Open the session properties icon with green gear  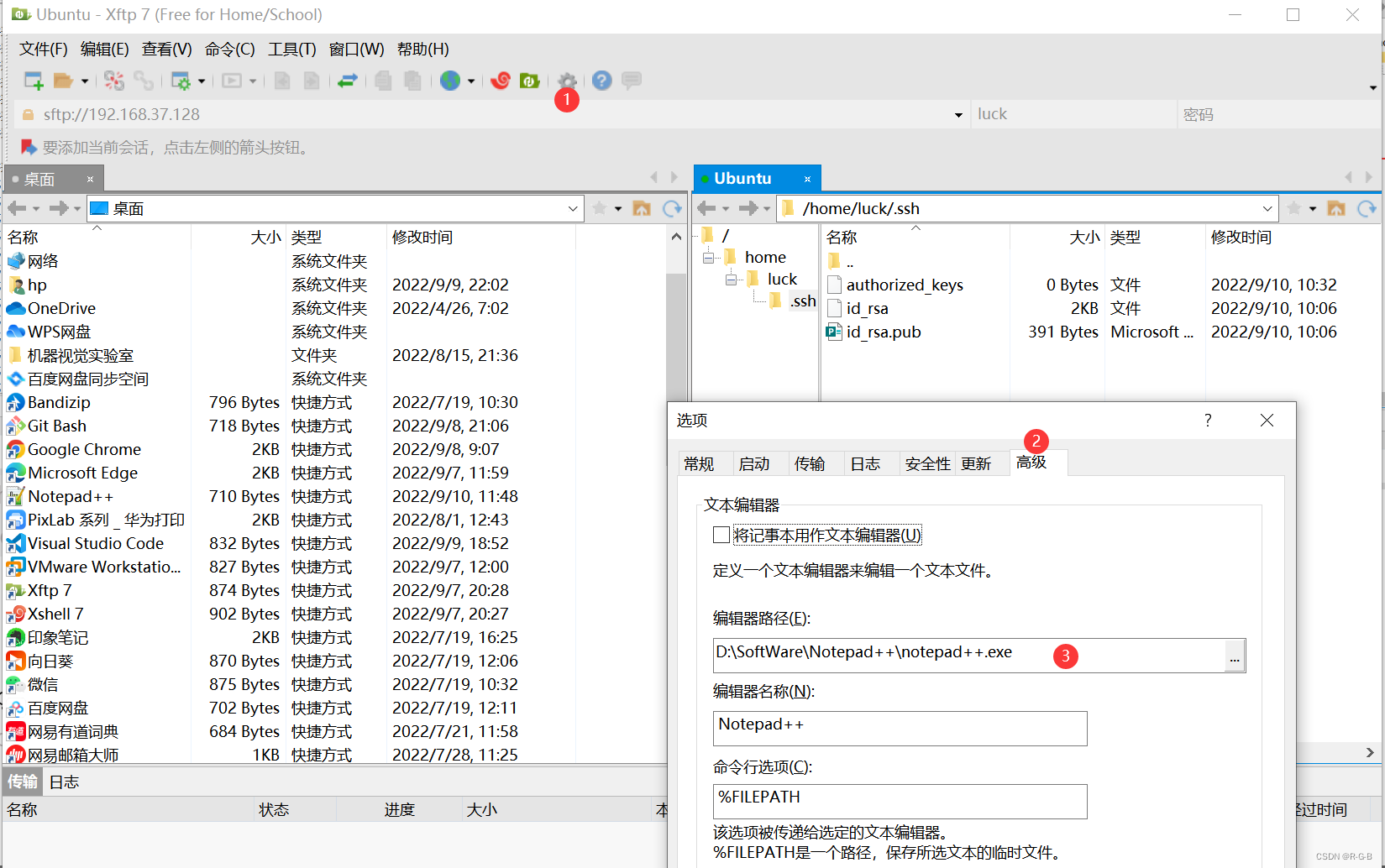(x=181, y=81)
